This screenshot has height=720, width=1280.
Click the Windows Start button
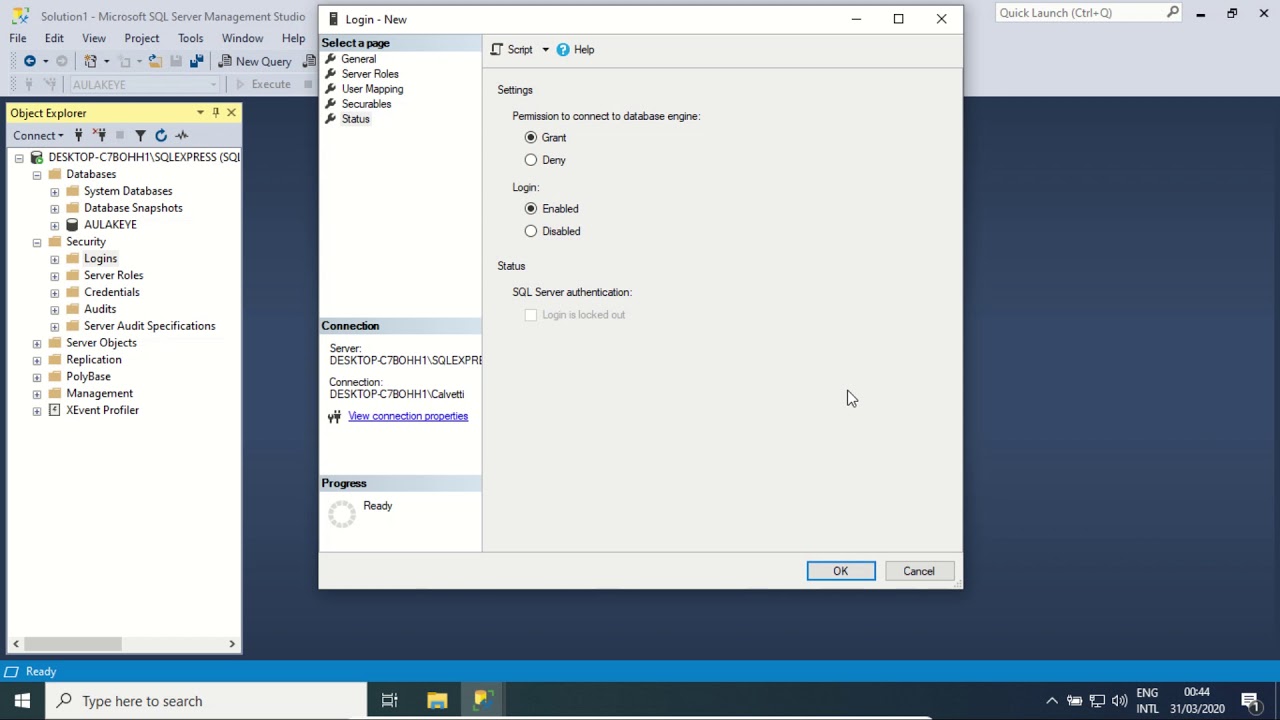22,701
